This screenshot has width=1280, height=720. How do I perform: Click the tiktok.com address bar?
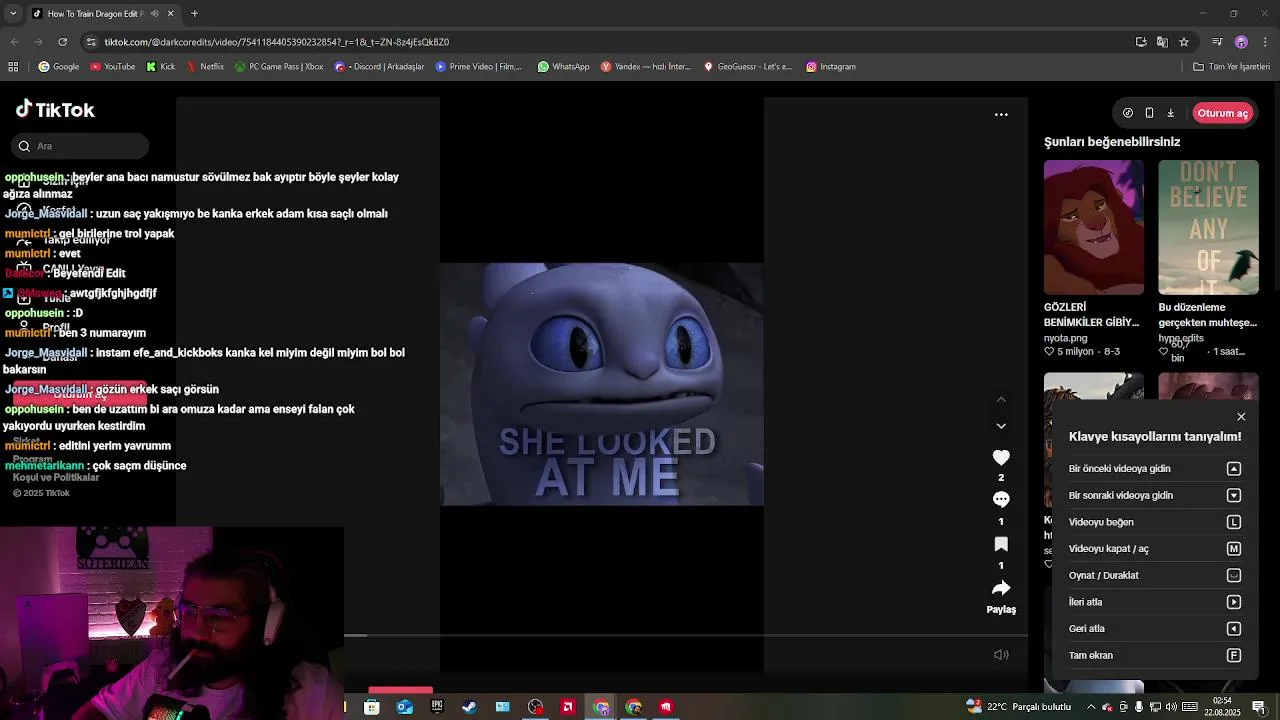[600, 42]
